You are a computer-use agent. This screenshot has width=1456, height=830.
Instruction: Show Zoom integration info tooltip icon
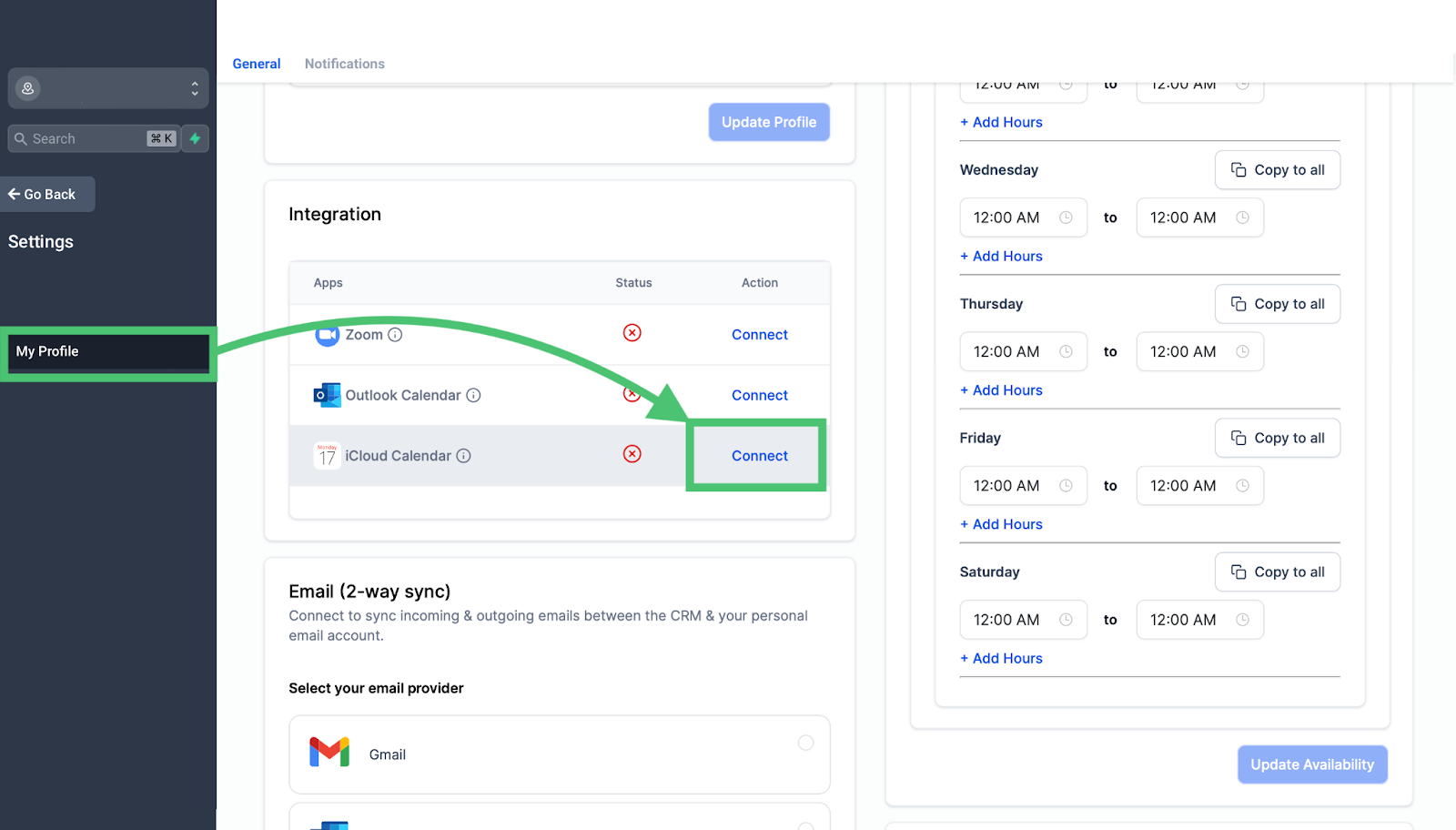pyautogui.click(x=395, y=335)
